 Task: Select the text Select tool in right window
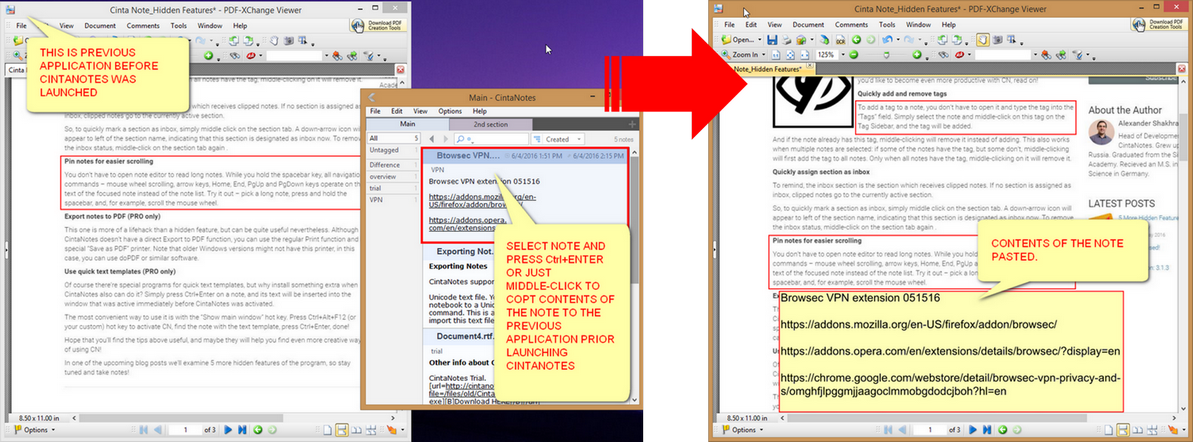[x=1011, y=40]
